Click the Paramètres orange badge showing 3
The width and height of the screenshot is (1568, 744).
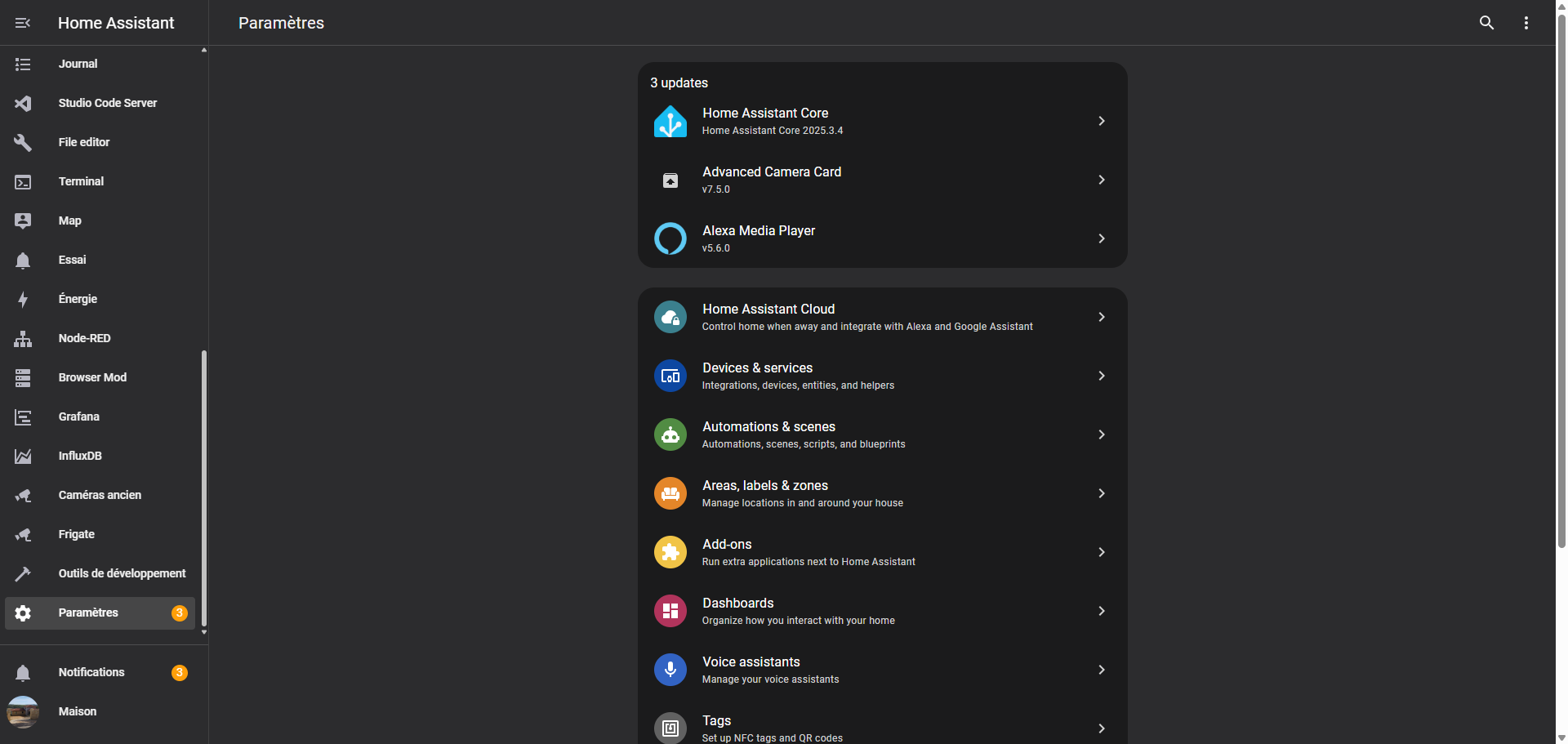[x=180, y=613]
